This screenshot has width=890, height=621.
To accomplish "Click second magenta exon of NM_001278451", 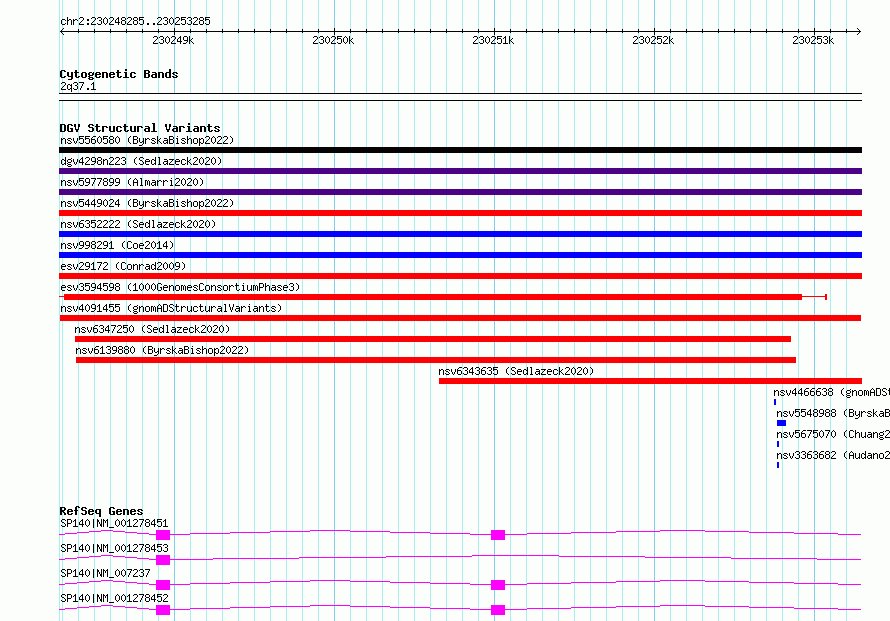I will tap(498, 535).
